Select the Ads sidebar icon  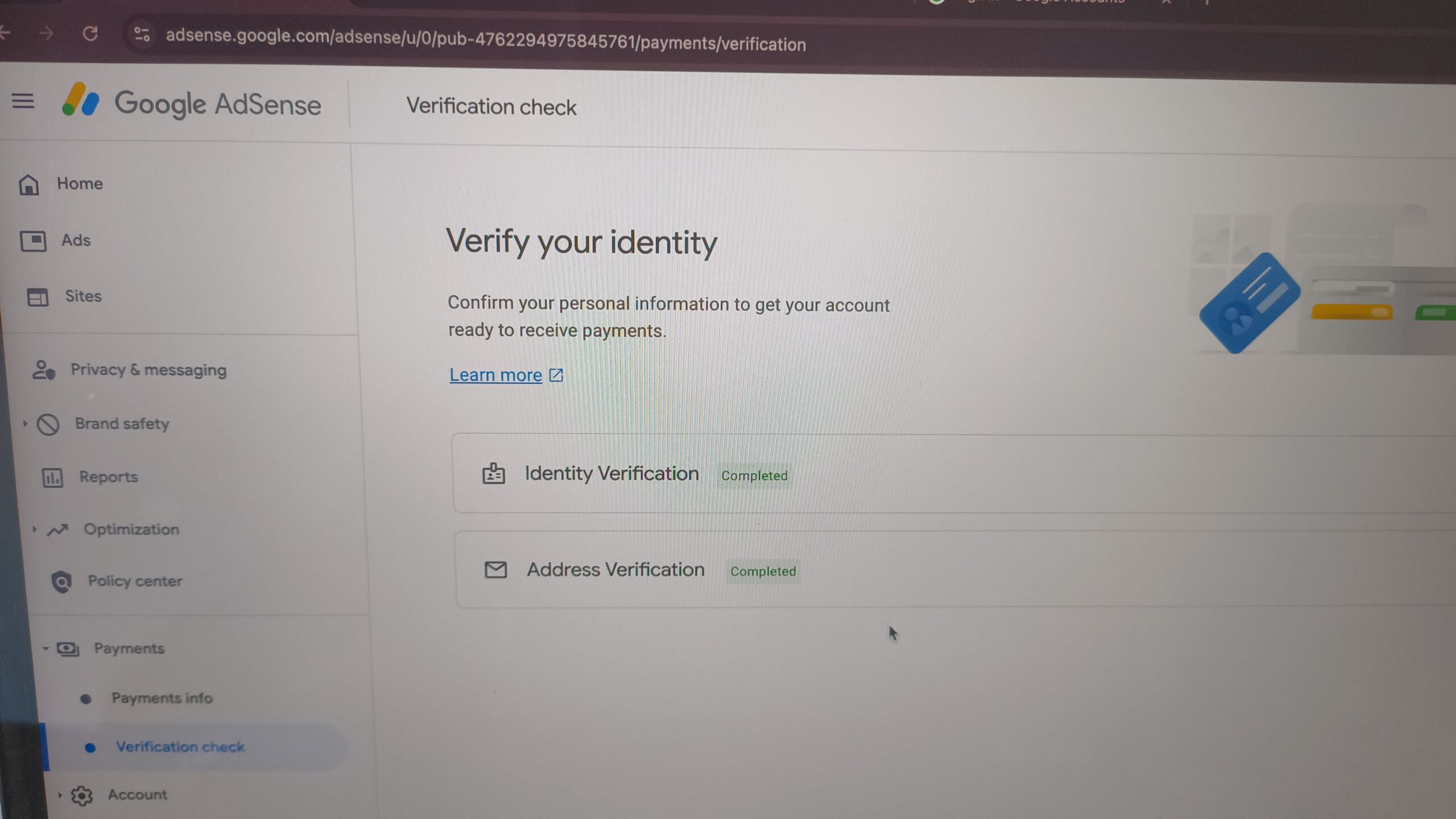coord(33,241)
